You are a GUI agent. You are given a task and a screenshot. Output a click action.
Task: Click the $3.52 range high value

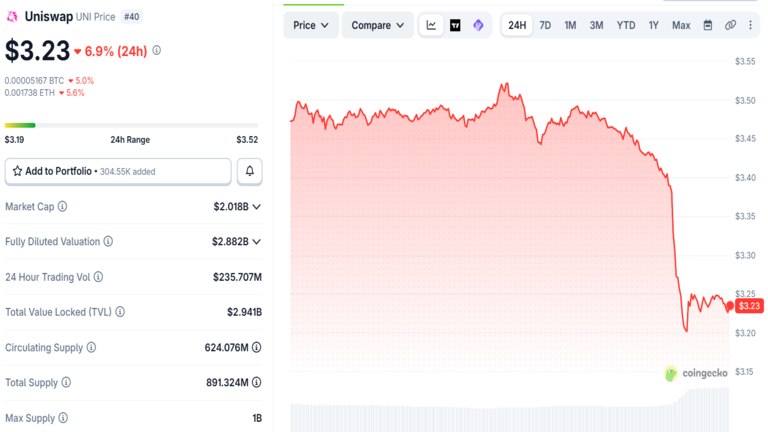pyautogui.click(x=247, y=140)
